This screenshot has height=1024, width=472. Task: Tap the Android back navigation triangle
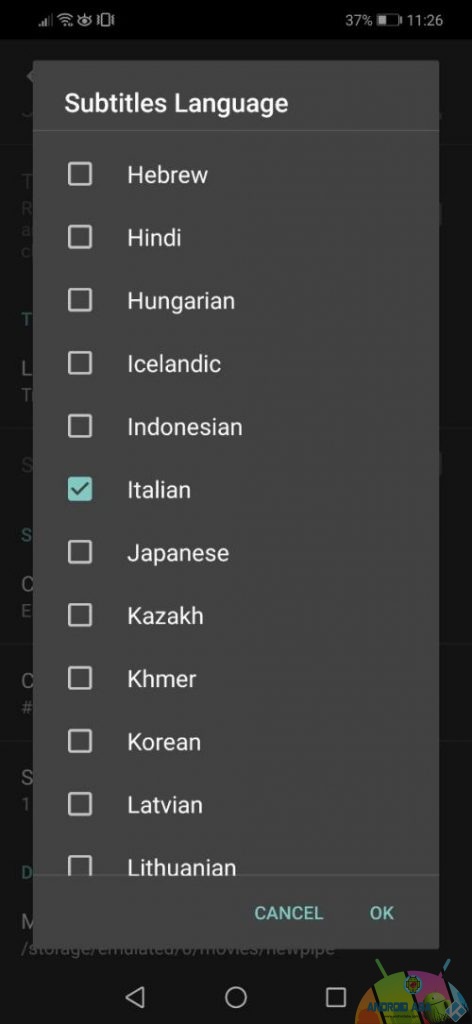pyautogui.click(x=135, y=997)
